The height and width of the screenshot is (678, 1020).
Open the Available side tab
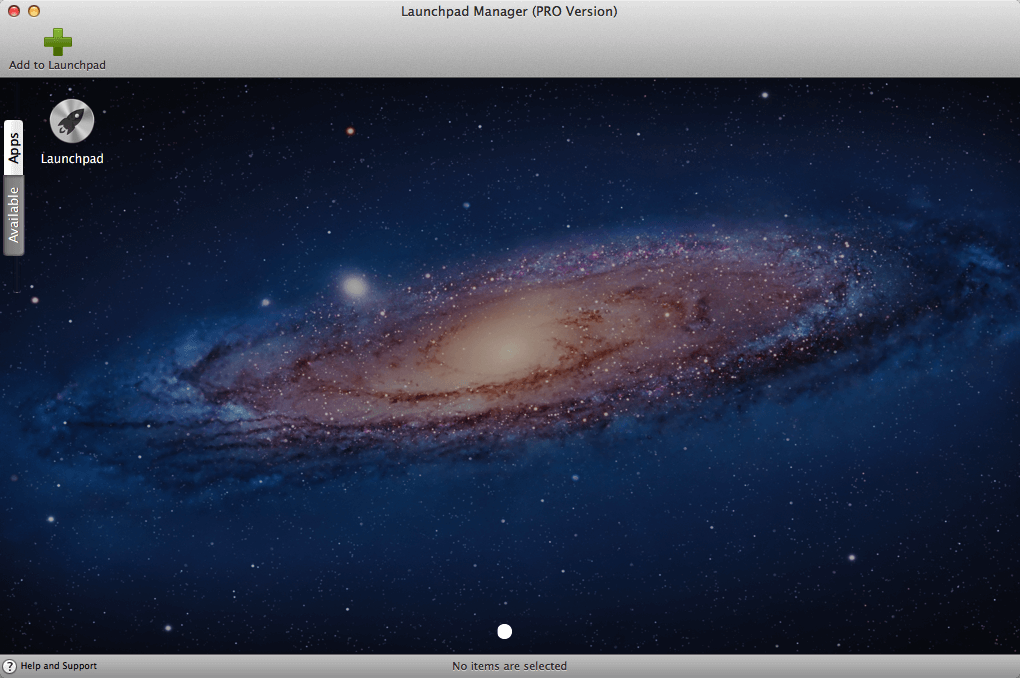click(14, 215)
